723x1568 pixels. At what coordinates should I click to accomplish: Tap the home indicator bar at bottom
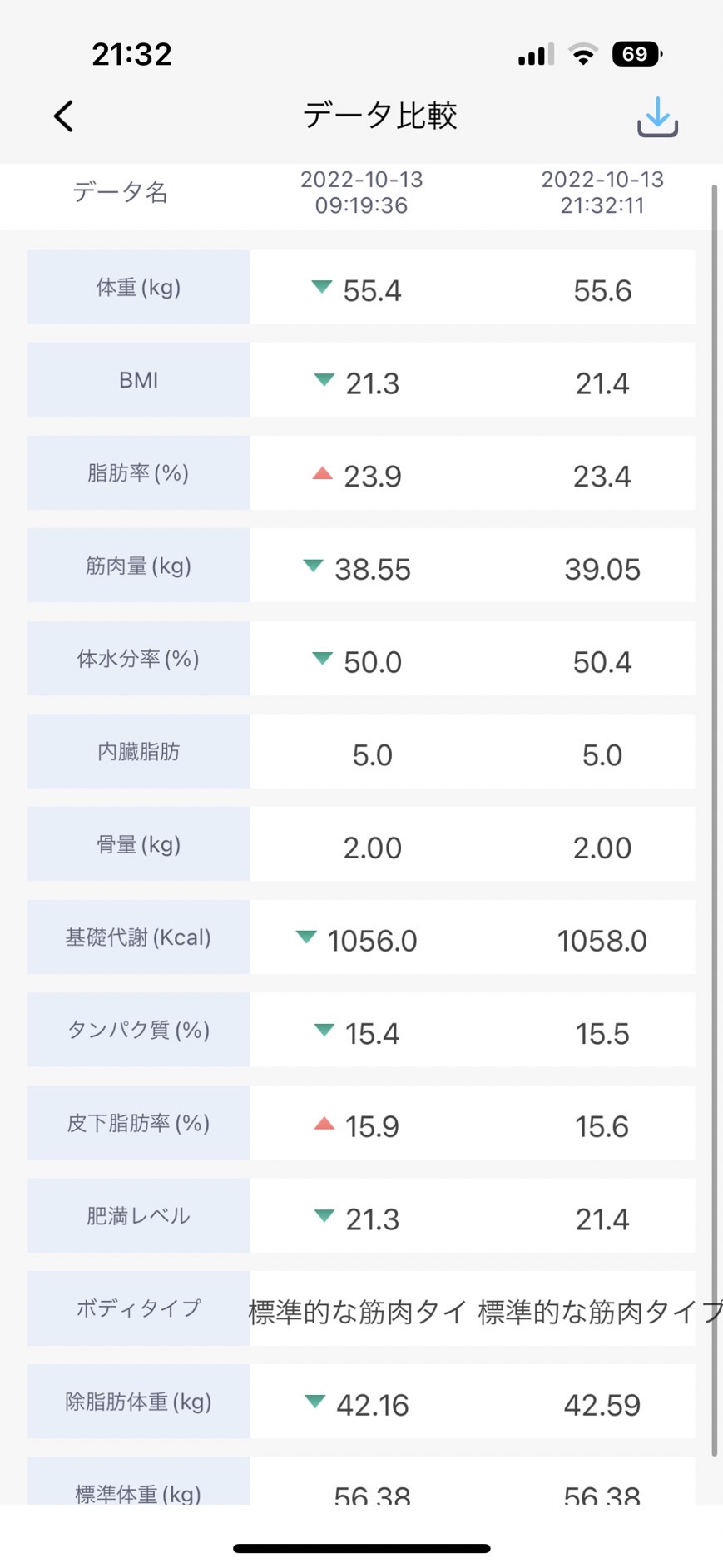[x=361, y=1548]
